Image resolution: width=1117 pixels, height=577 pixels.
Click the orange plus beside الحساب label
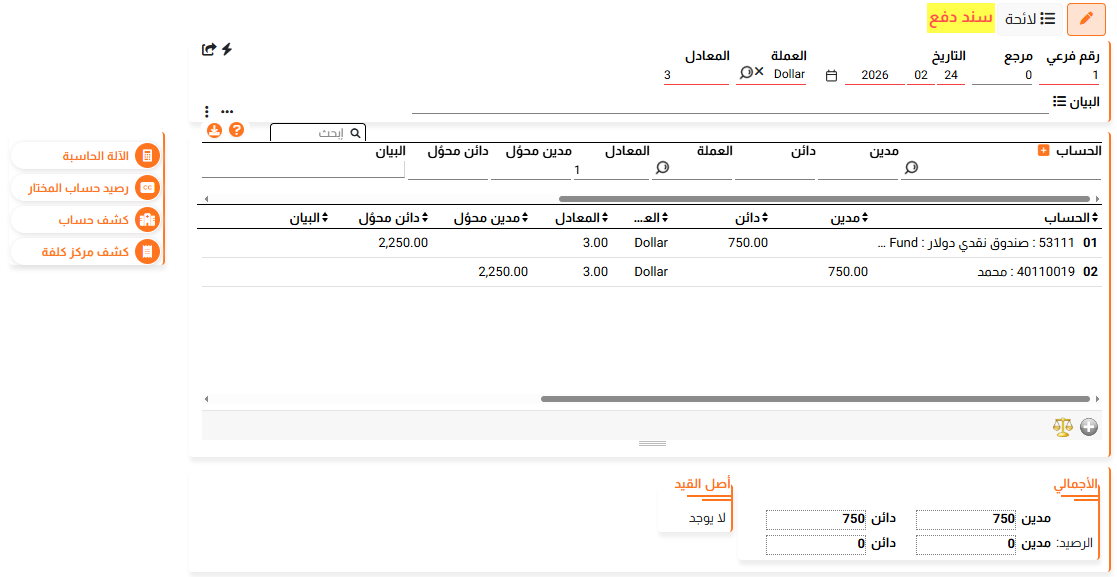click(x=1044, y=150)
